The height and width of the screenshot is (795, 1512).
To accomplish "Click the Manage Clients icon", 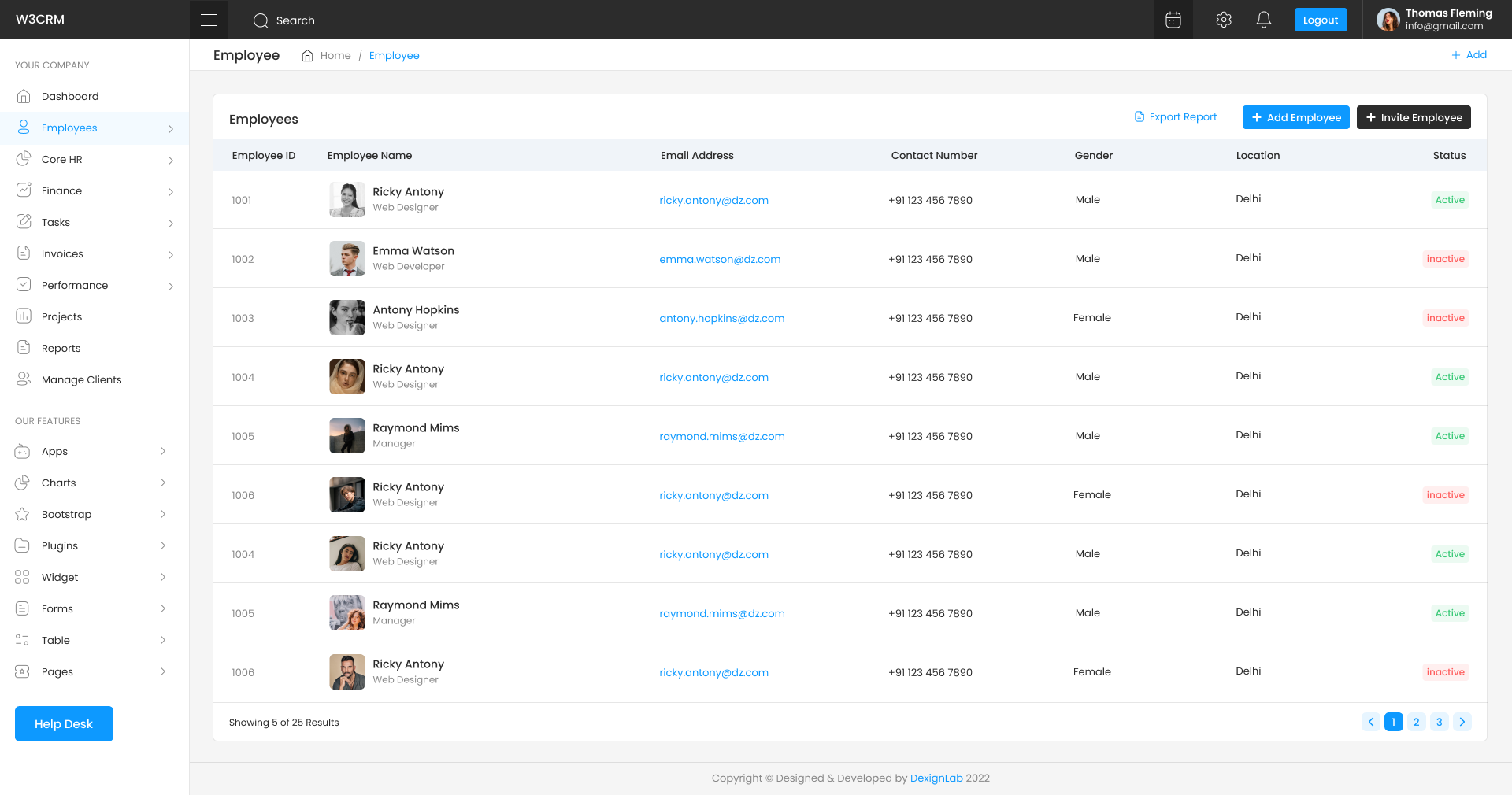I will [24, 379].
